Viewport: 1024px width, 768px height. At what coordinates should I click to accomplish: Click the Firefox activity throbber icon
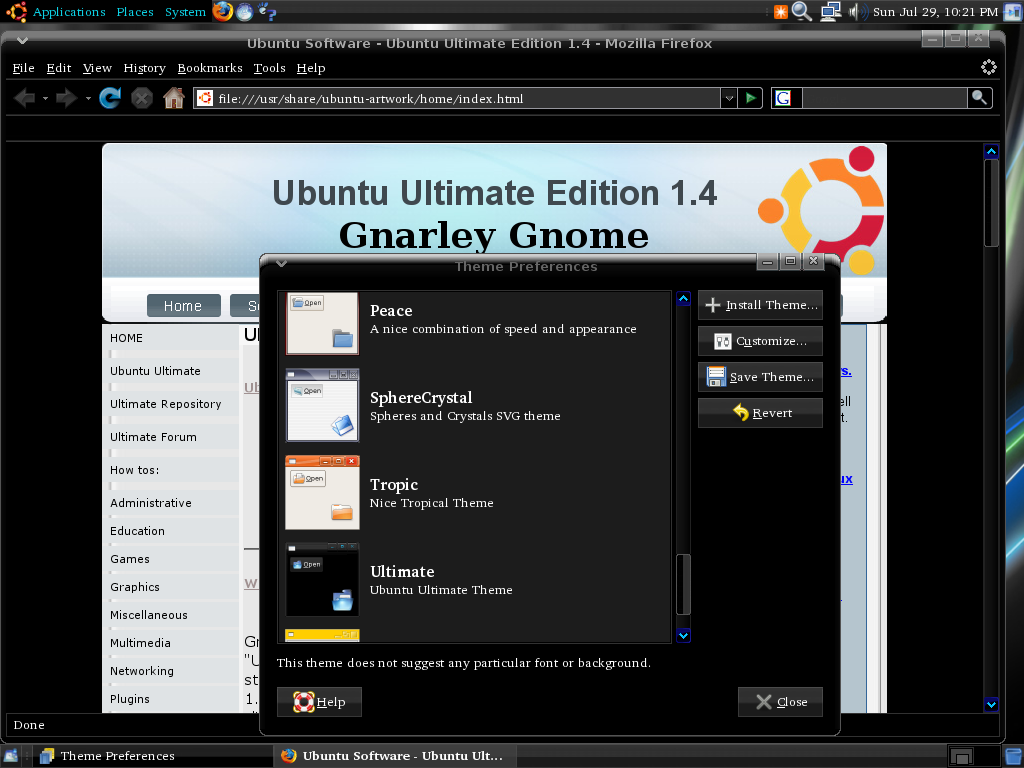[x=989, y=67]
